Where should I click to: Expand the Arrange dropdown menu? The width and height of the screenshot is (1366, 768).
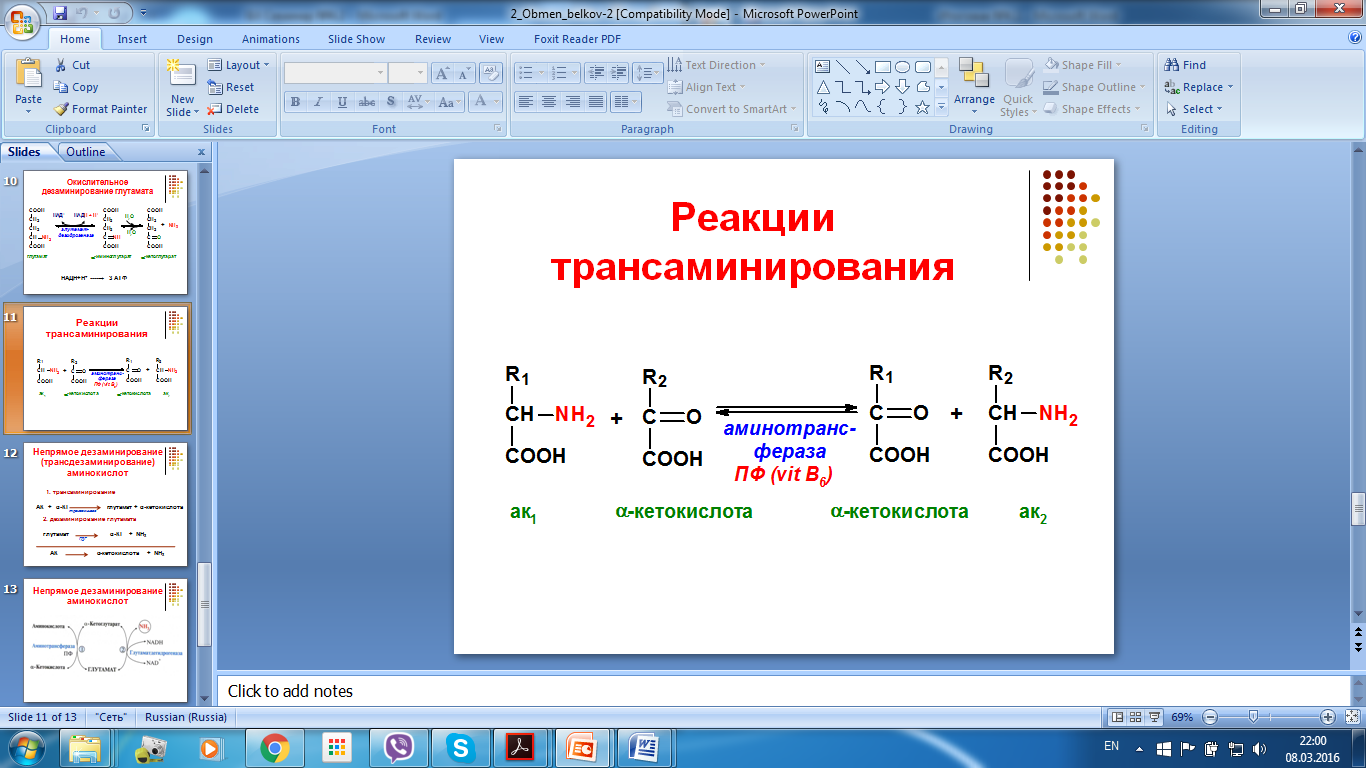973,99
